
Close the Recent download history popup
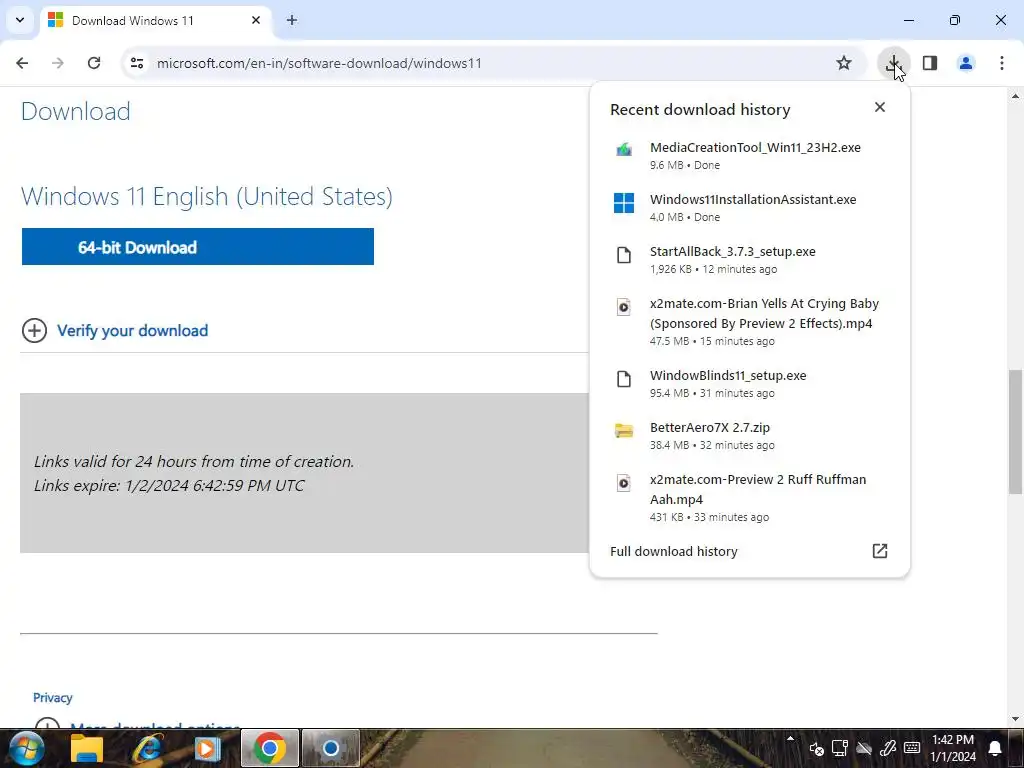click(880, 107)
